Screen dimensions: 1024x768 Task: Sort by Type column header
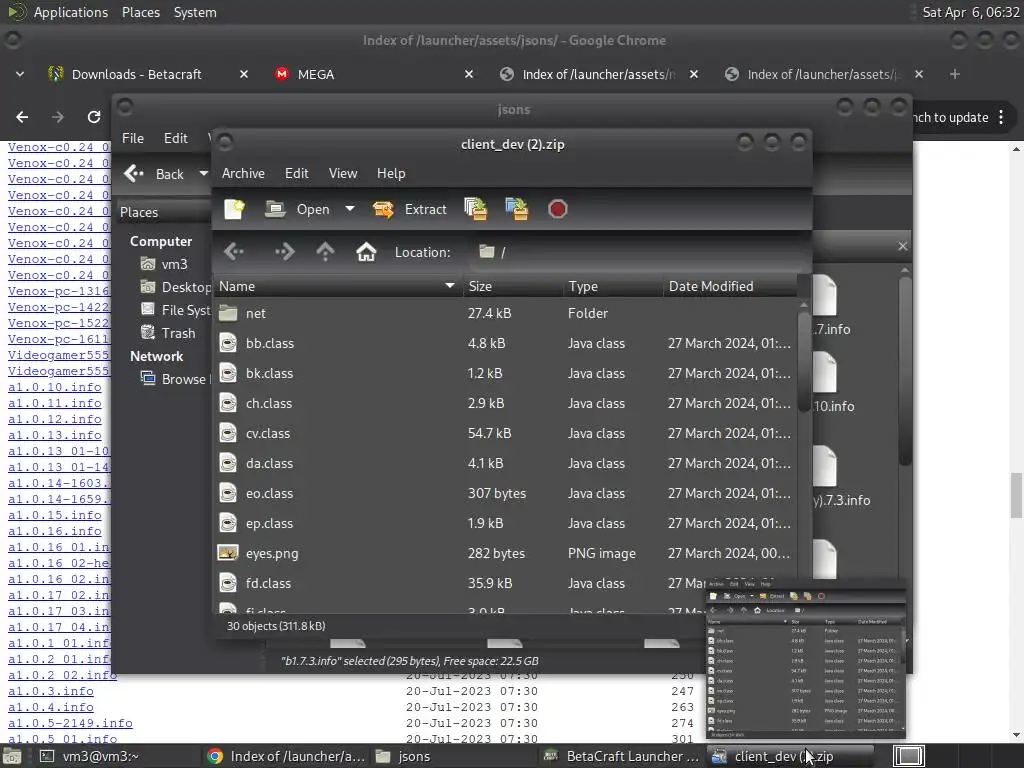(613, 286)
